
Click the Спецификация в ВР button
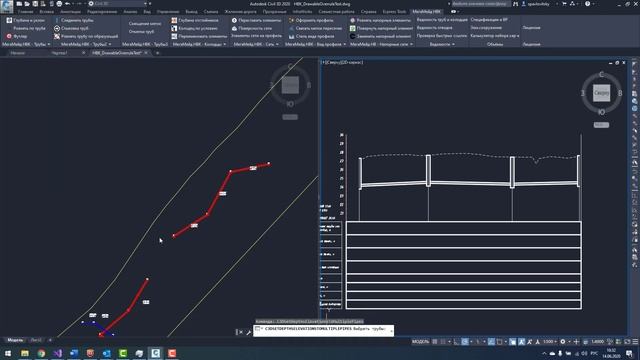[x=489, y=20]
